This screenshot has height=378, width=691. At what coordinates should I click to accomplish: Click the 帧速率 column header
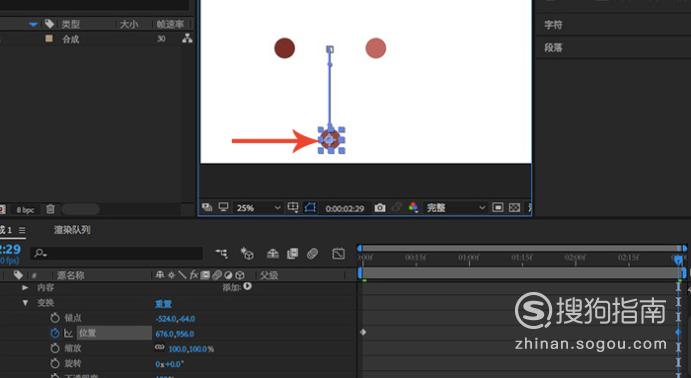(x=170, y=24)
